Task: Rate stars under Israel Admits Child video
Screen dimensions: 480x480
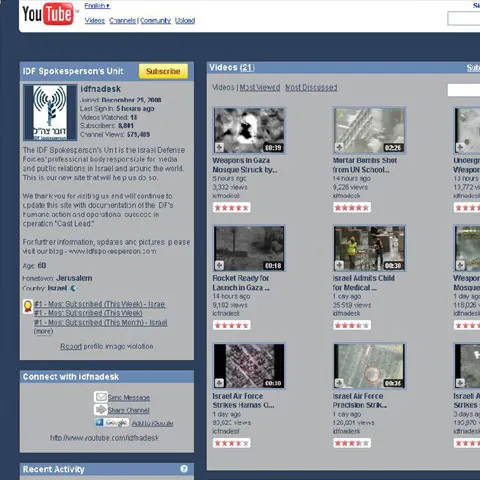Action: tap(352, 325)
